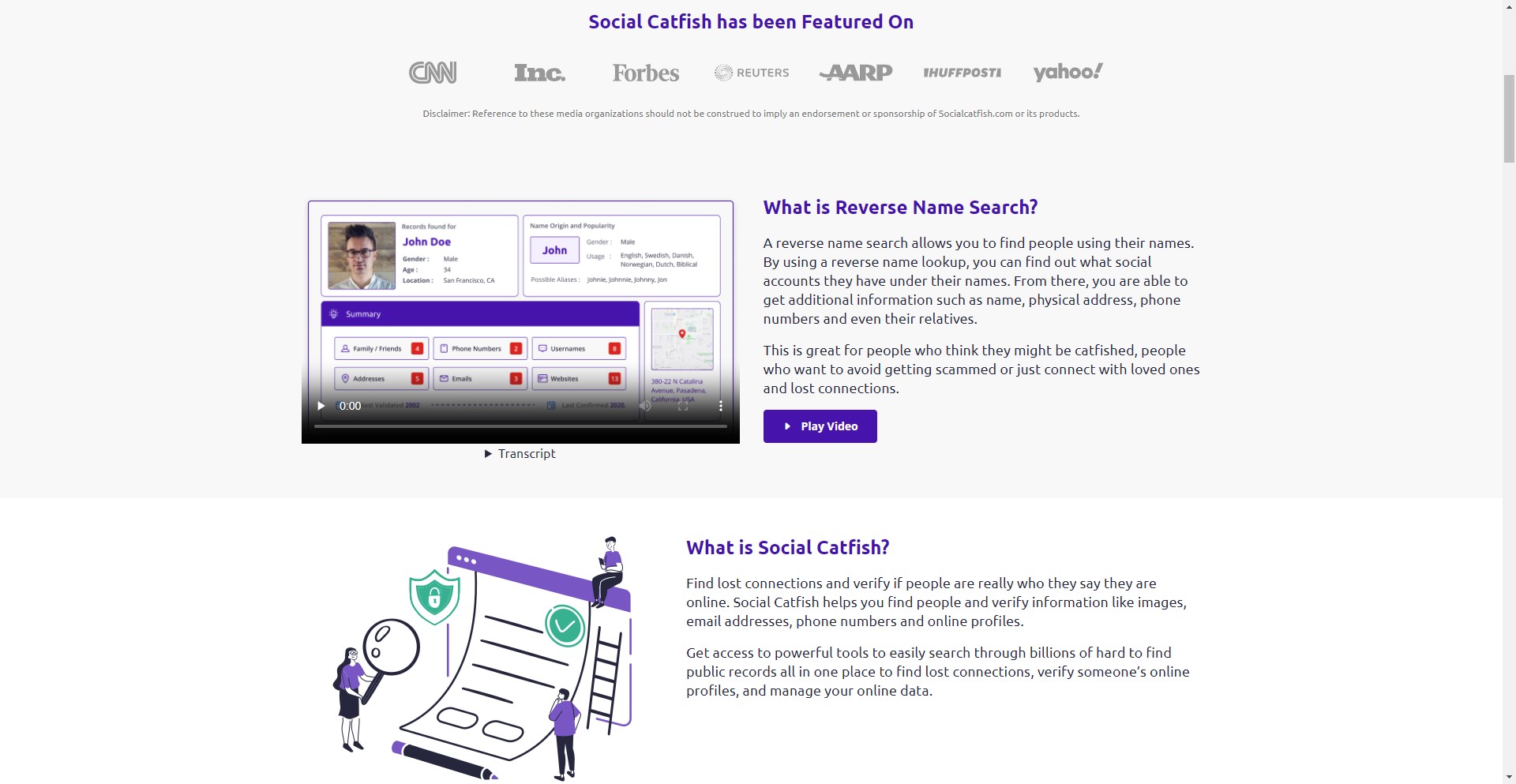Image resolution: width=1516 pixels, height=784 pixels.
Task: Open the video's three-dot options menu
Action: [x=720, y=406]
